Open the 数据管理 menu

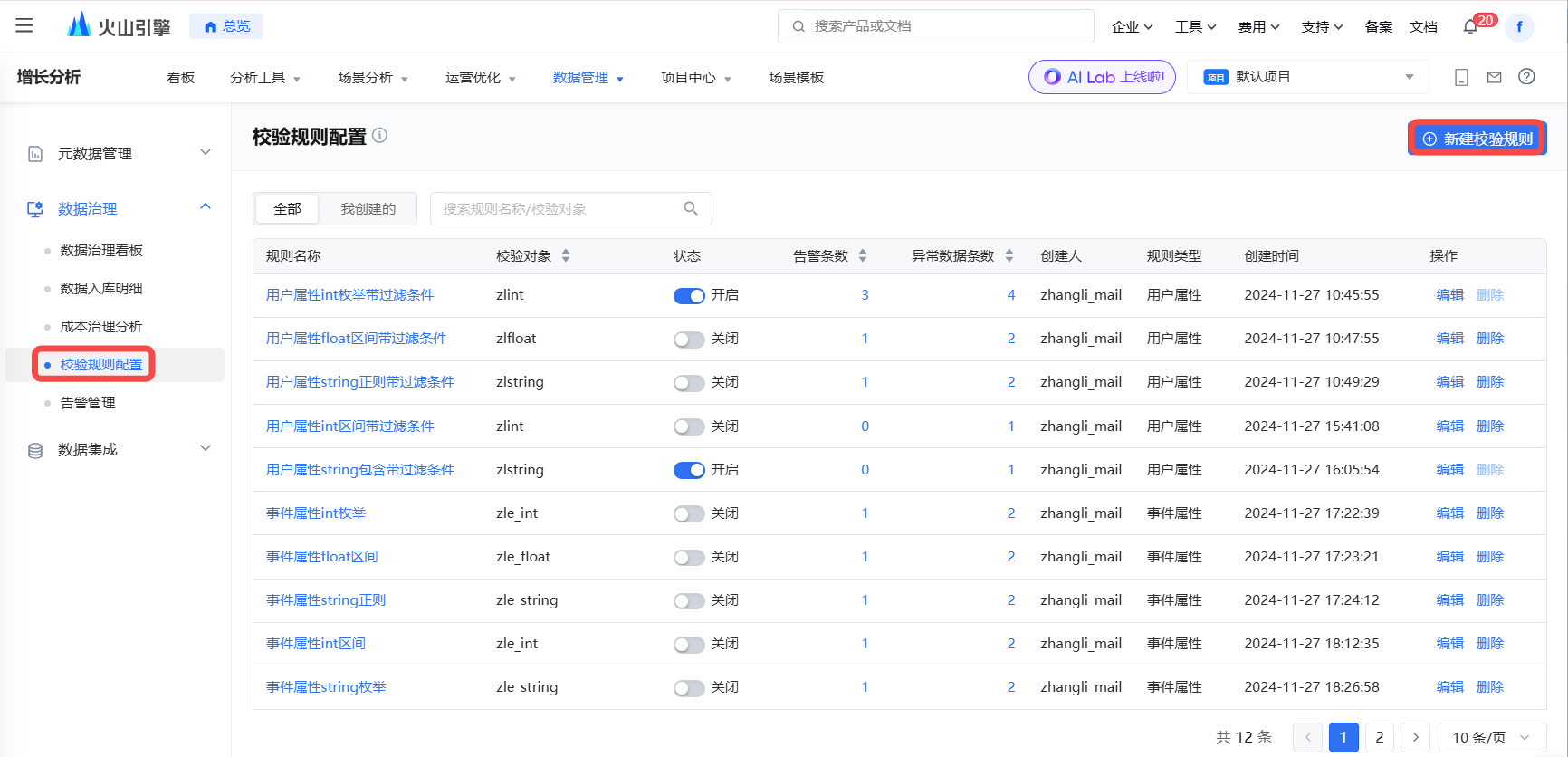click(588, 77)
